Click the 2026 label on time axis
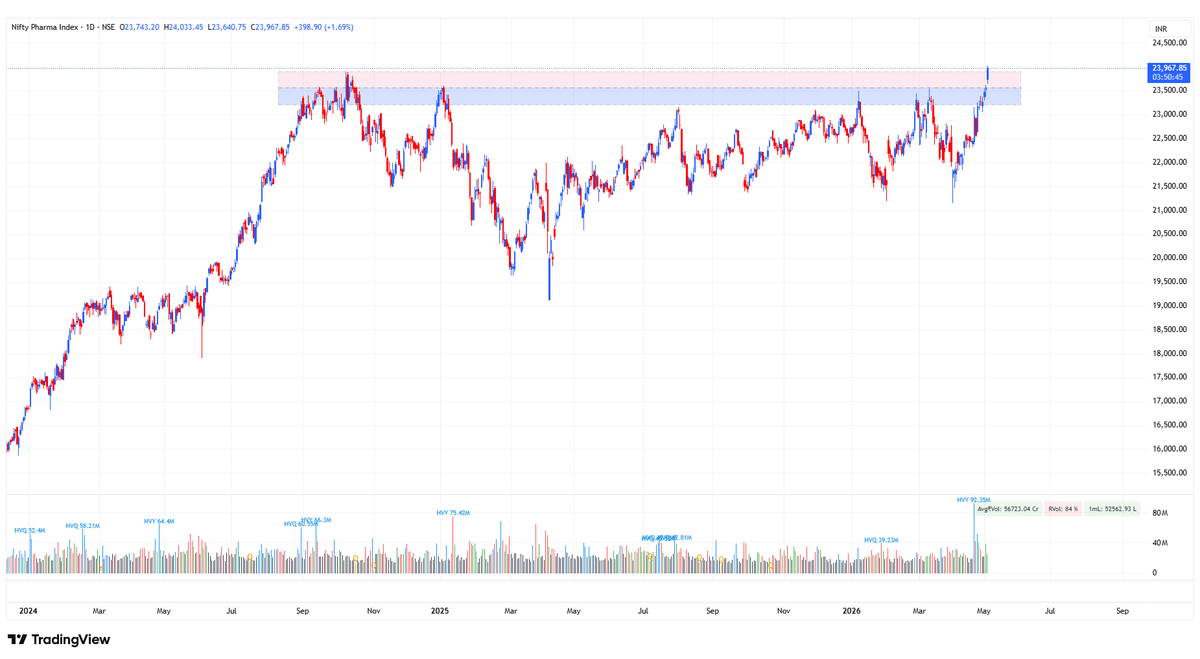Screen dimensions: 1200x659 [x=852, y=610]
